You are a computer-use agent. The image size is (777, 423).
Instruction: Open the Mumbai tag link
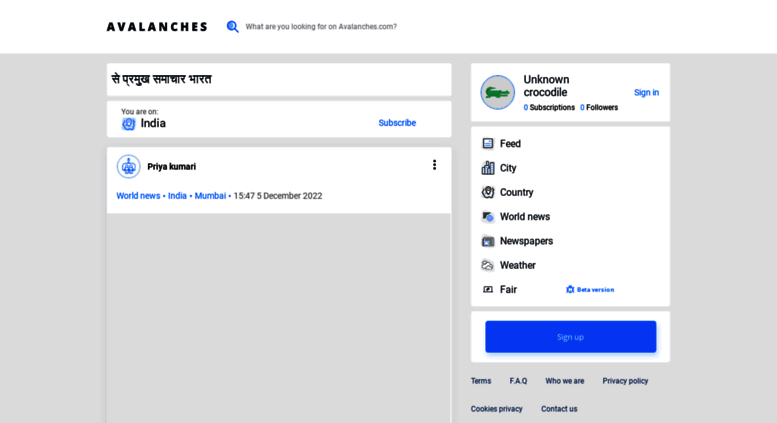210,196
